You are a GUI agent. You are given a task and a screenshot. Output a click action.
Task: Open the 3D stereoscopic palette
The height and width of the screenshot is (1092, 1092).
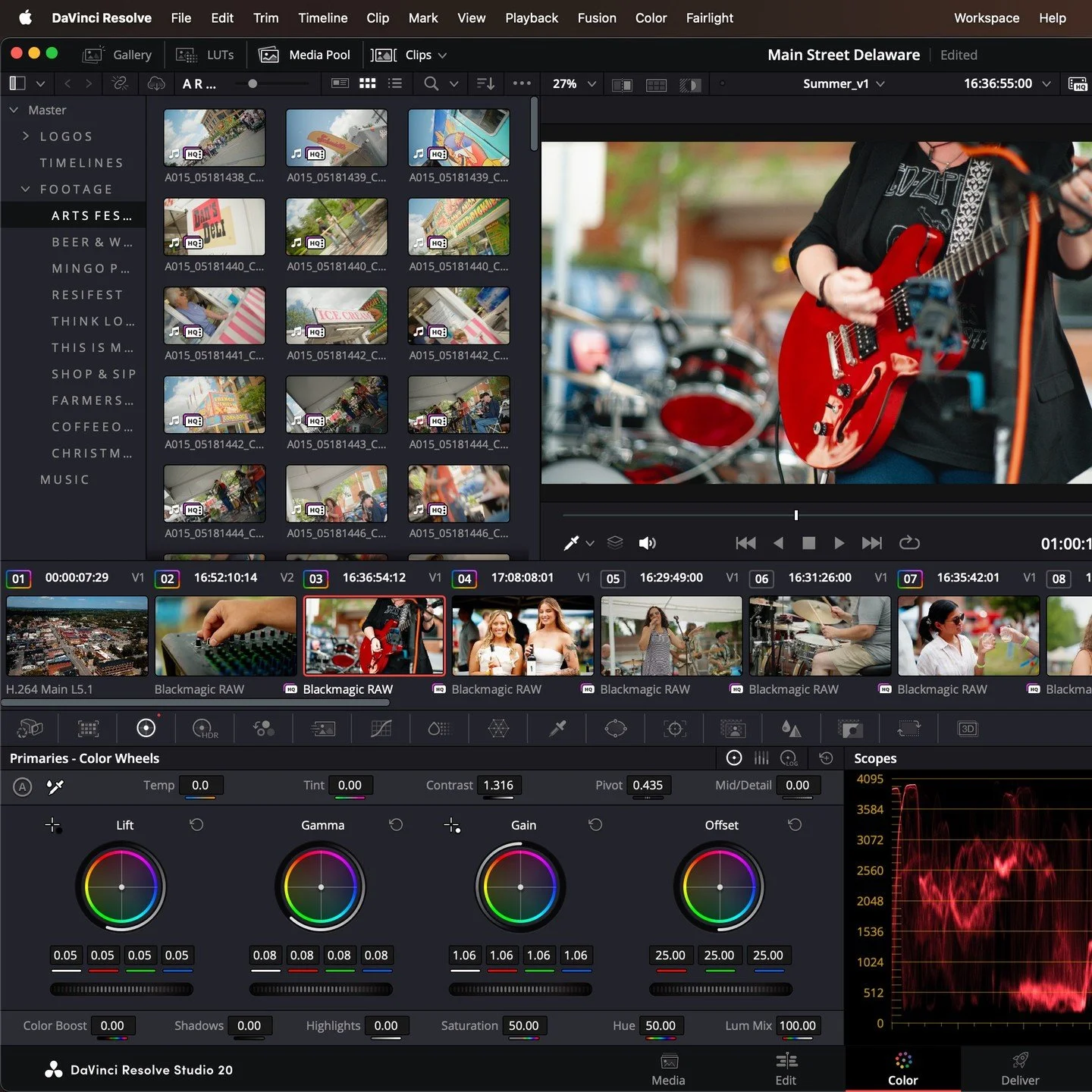968,729
